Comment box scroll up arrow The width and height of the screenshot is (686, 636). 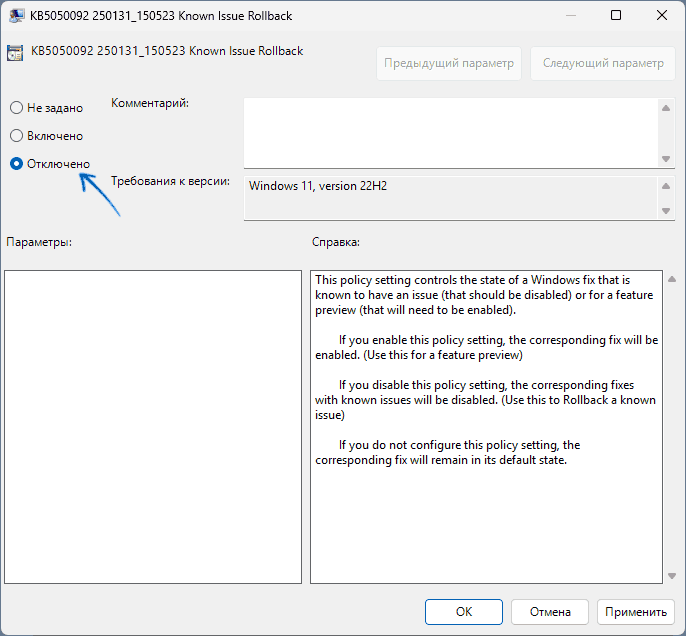666,108
